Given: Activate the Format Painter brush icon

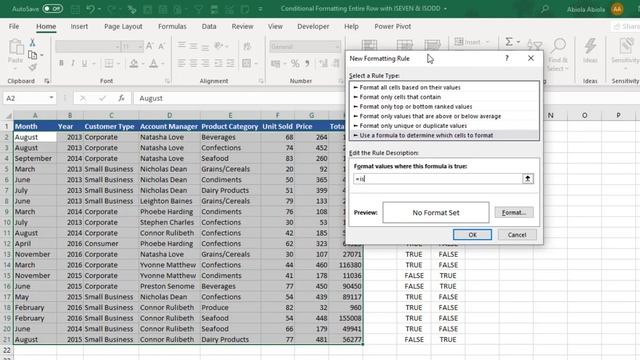Looking at the screenshot, I should pyautogui.click(x=32, y=67).
